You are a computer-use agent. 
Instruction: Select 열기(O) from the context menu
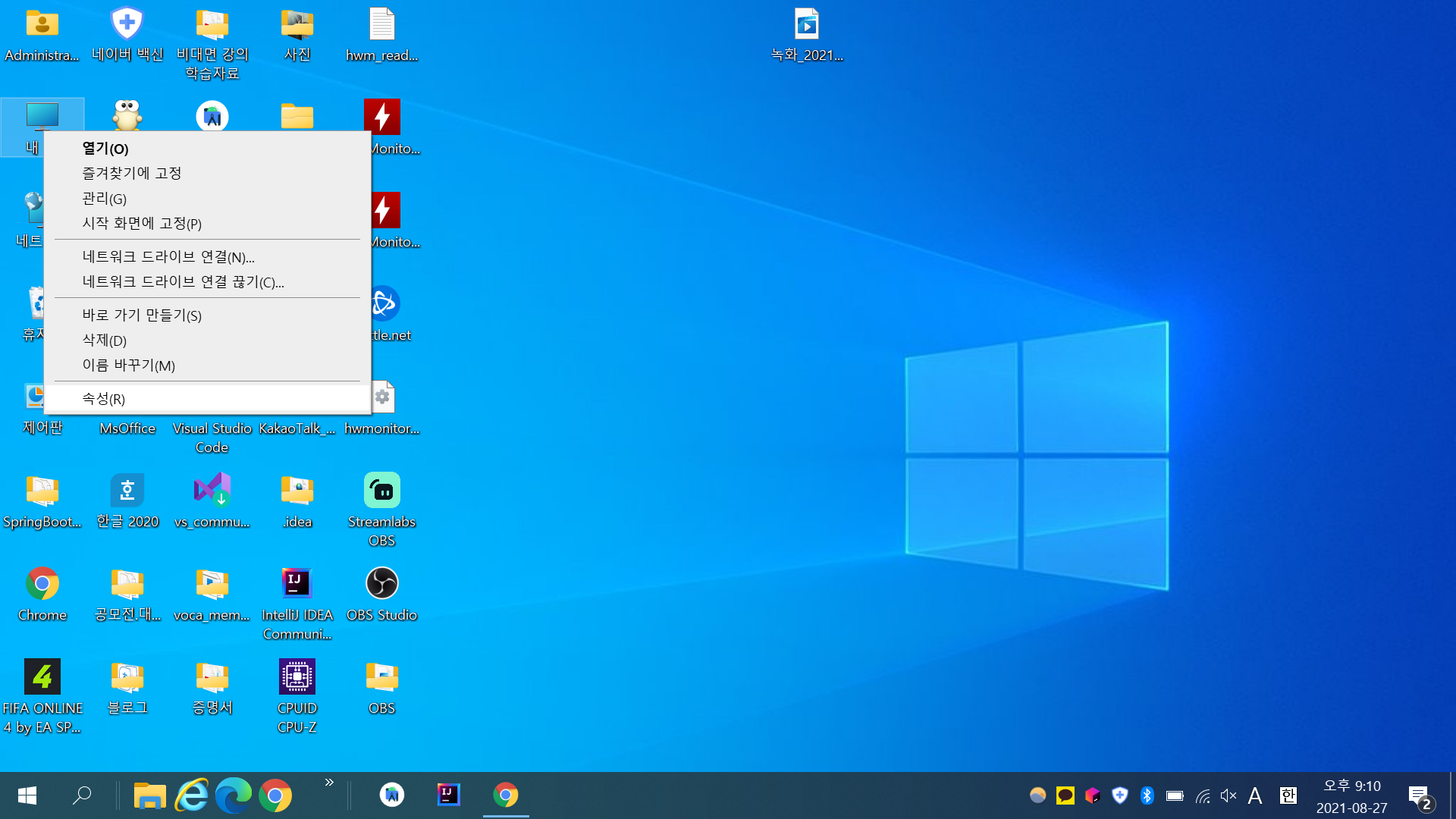tap(105, 149)
